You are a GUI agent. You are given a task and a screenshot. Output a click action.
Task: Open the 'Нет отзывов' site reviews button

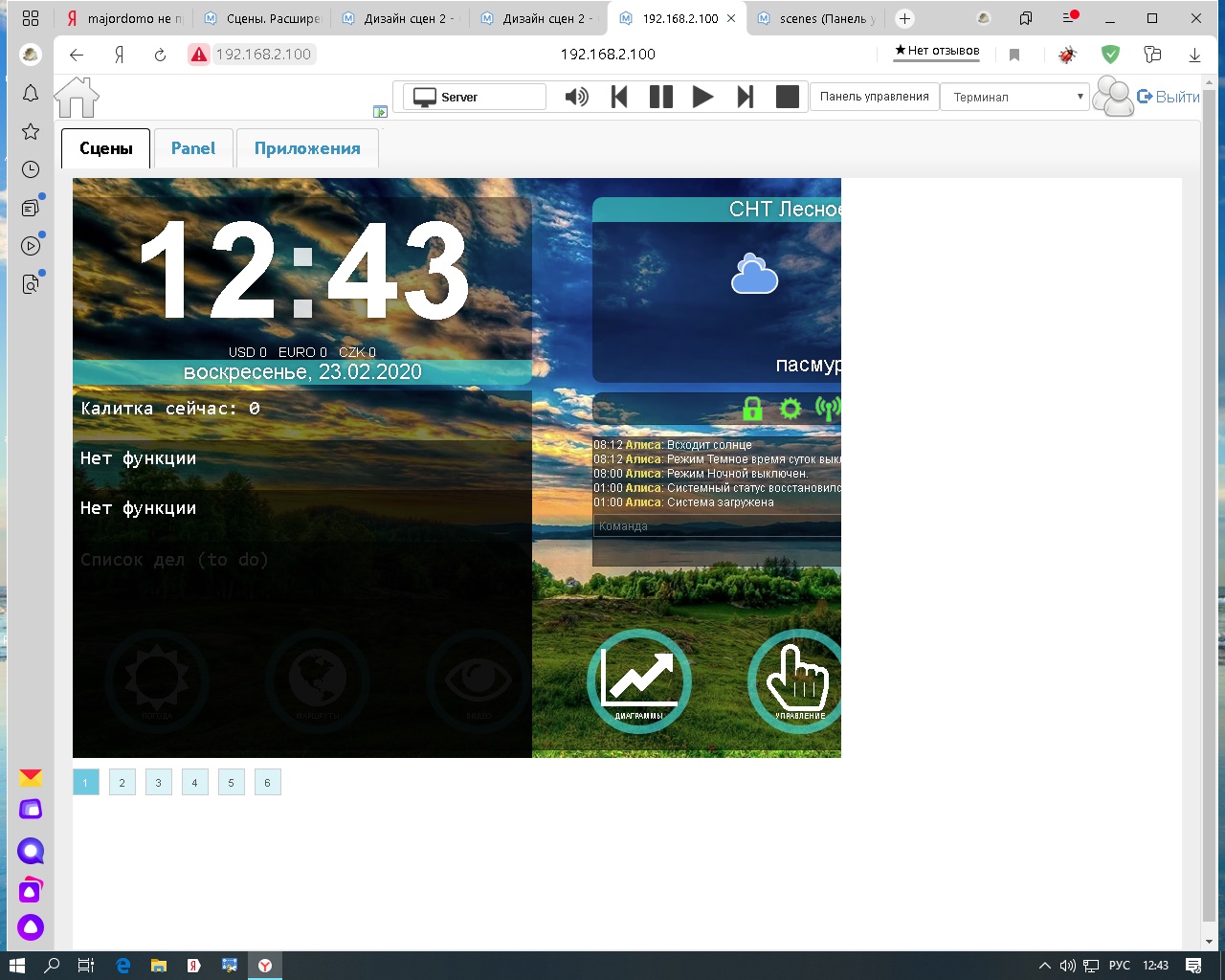(x=936, y=52)
